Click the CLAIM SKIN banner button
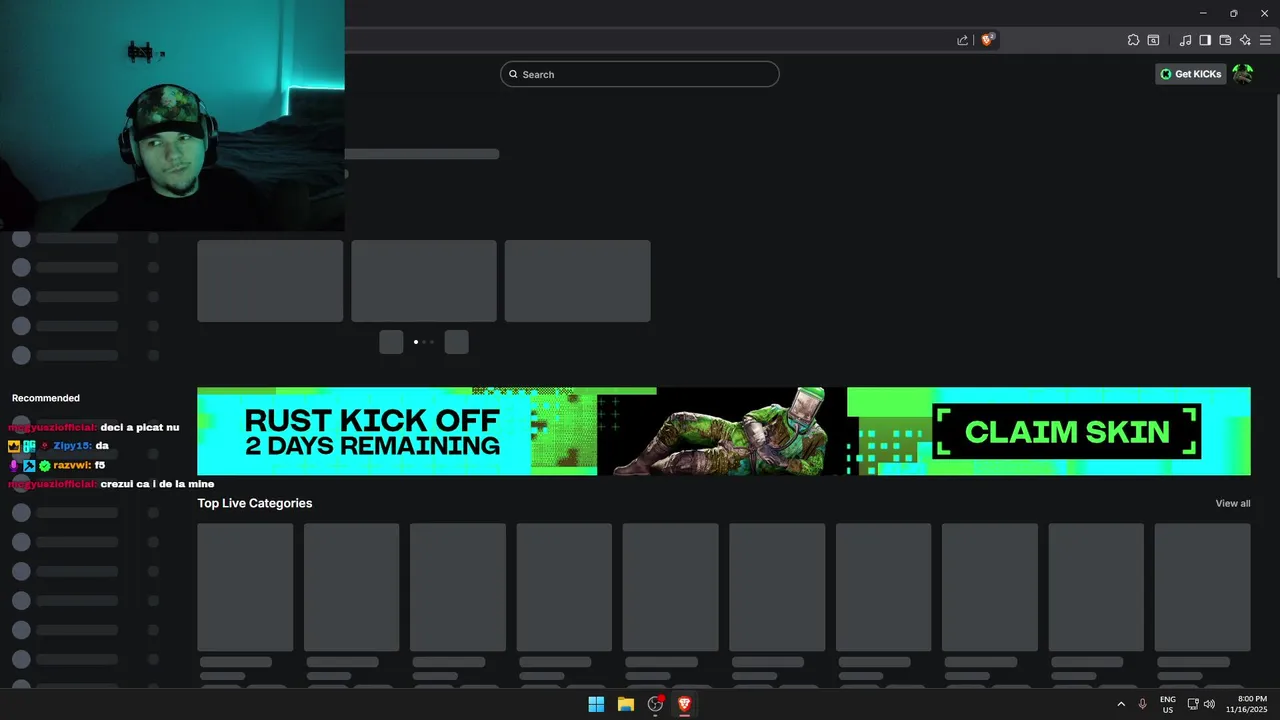Screen dimensions: 1280x720 click(x=1067, y=431)
